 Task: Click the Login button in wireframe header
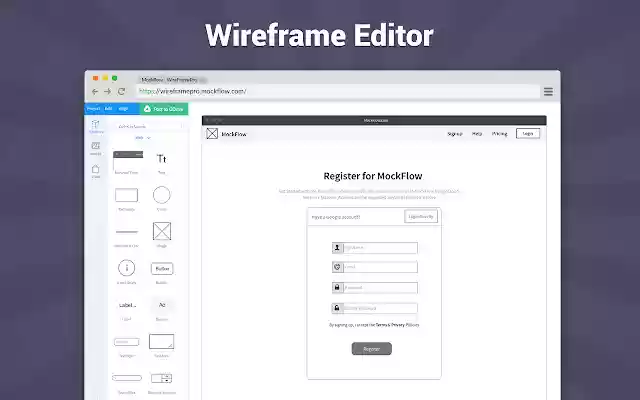click(x=528, y=133)
